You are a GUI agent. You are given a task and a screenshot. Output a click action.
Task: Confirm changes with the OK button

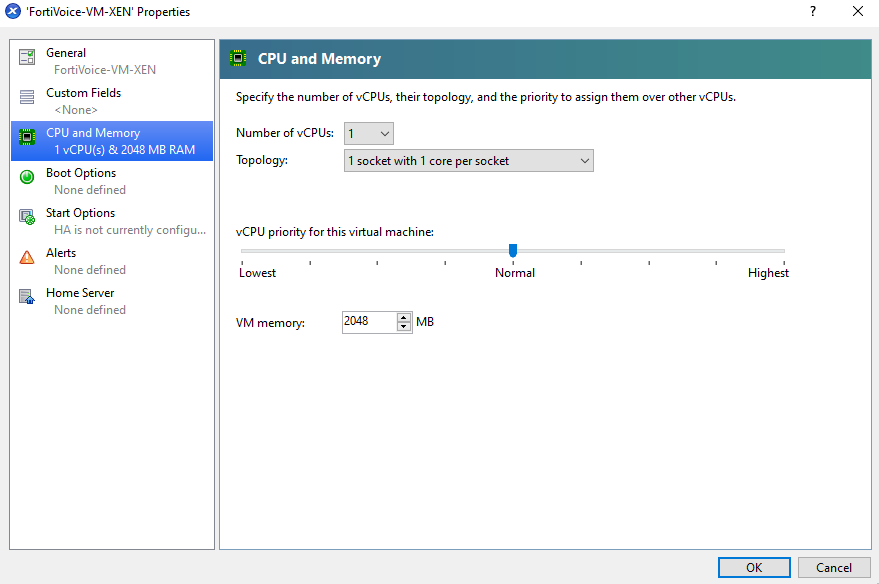[x=753, y=567]
